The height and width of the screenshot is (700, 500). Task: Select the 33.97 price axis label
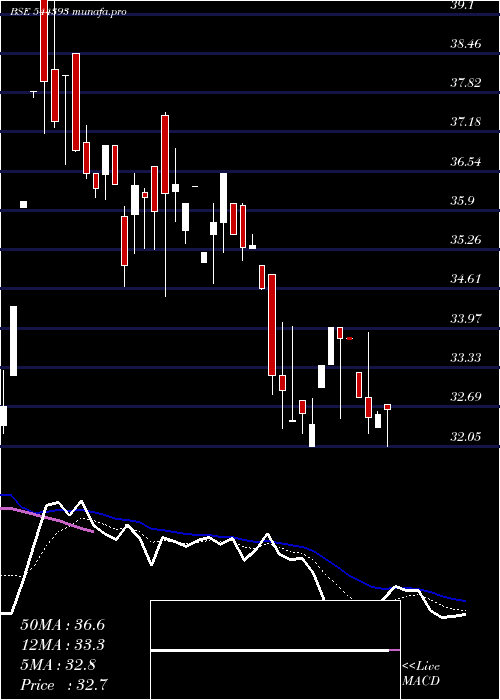point(466,319)
